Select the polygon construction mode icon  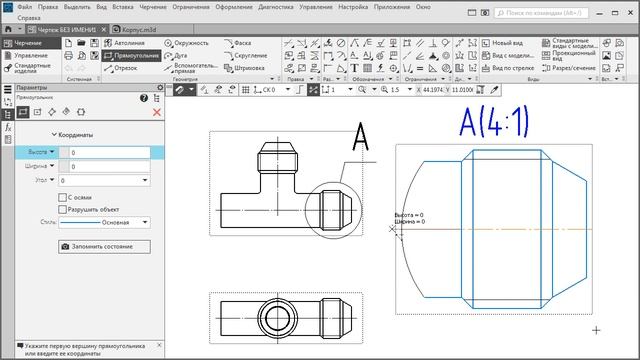pyautogui.click(x=81, y=112)
